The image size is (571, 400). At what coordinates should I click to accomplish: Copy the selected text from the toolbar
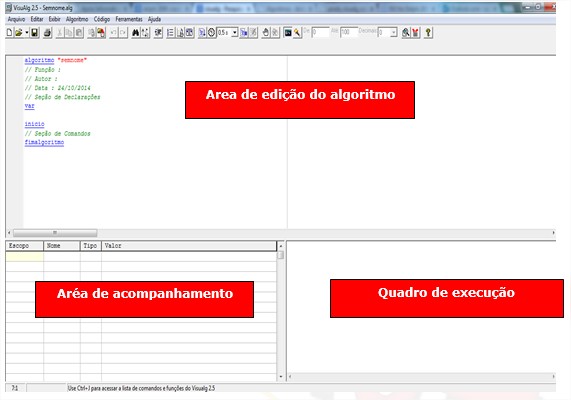[69, 33]
